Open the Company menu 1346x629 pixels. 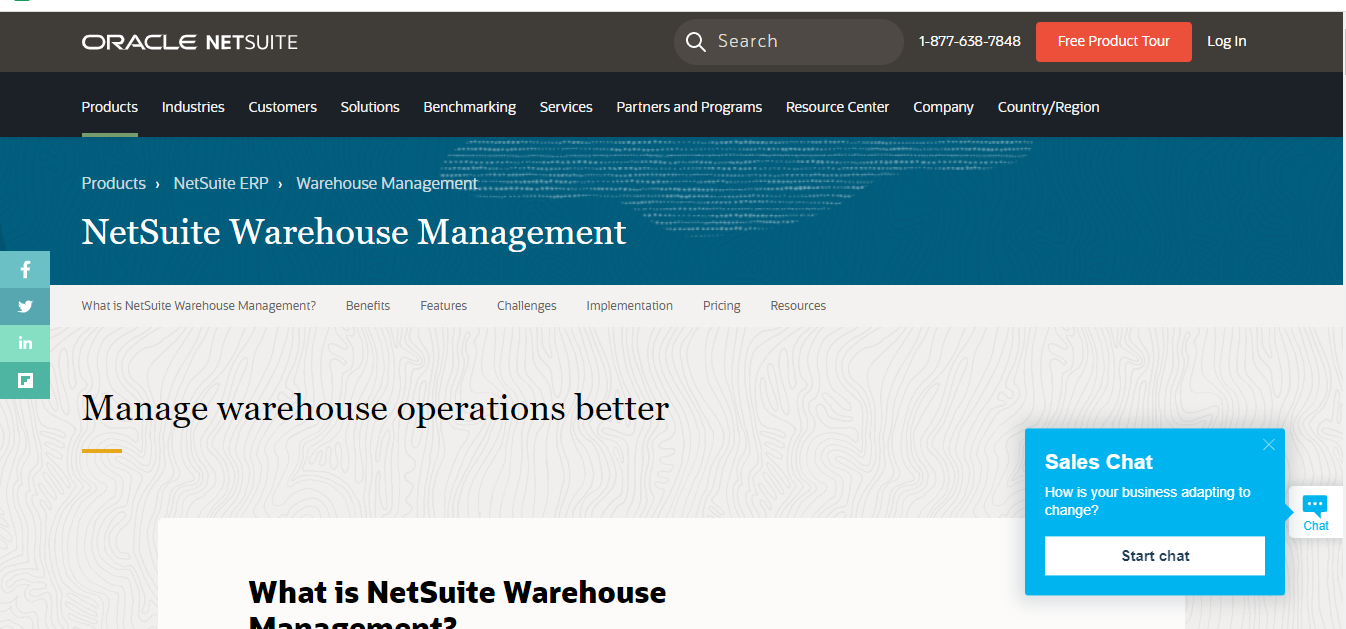pyautogui.click(x=943, y=107)
